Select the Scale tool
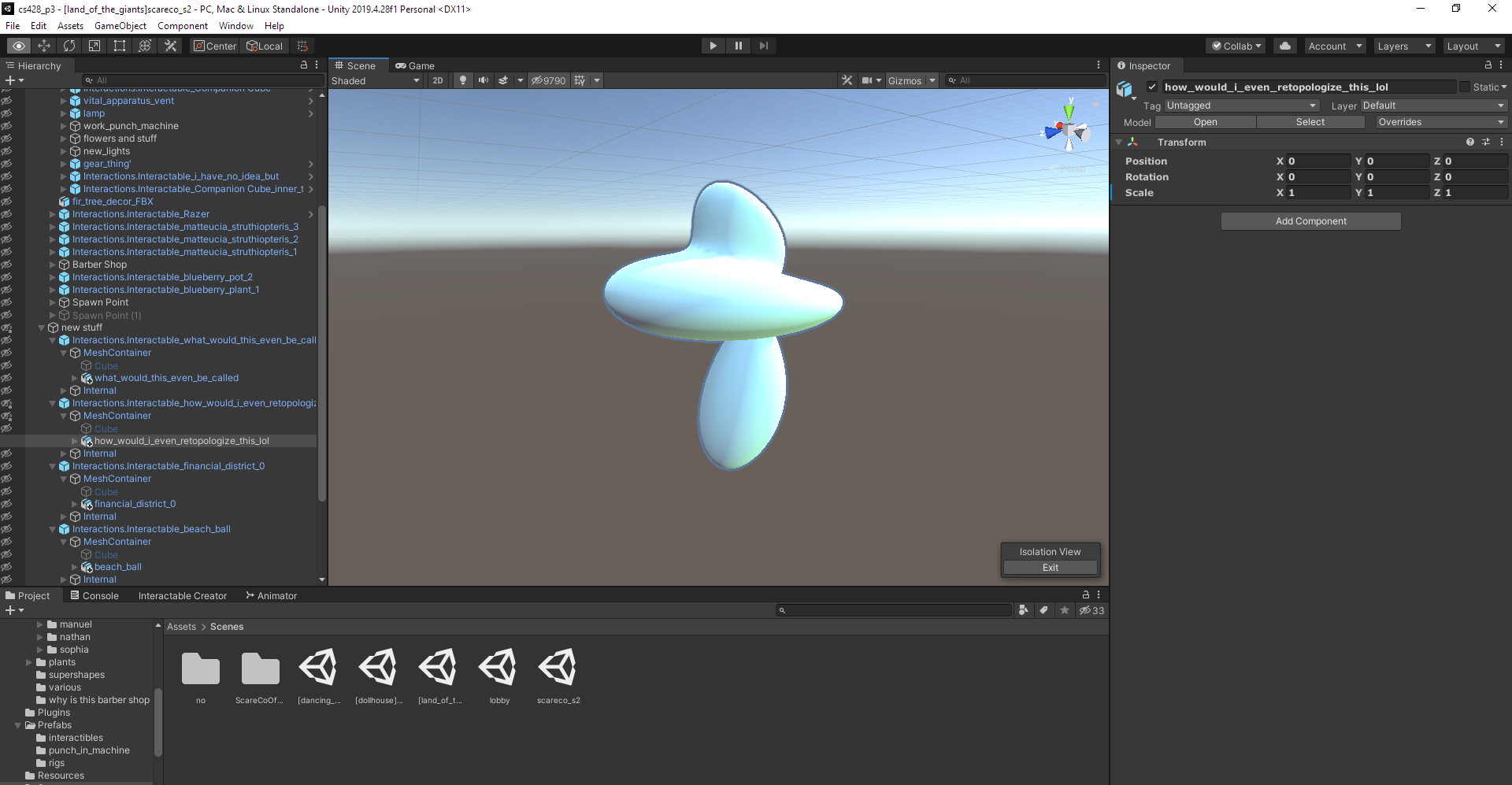Viewport: 1512px width, 785px height. pos(94,46)
